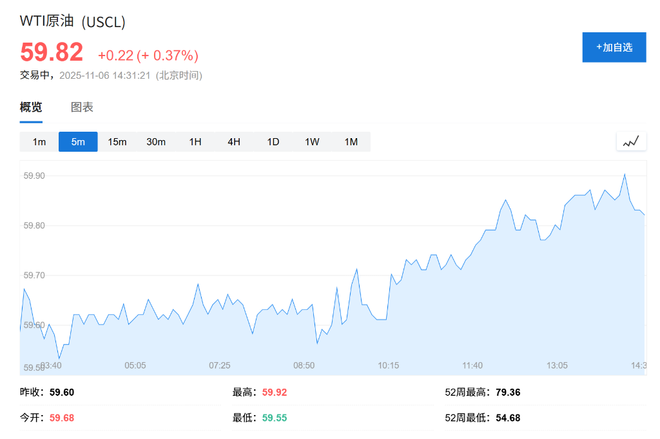
Task: Change chart interval to 4H
Action: (x=234, y=142)
